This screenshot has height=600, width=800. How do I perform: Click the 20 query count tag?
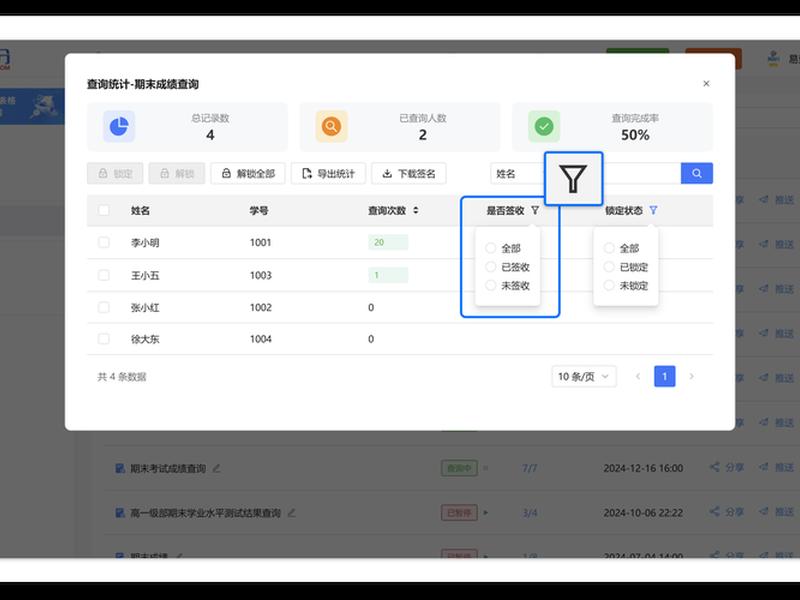click(388, 242)
